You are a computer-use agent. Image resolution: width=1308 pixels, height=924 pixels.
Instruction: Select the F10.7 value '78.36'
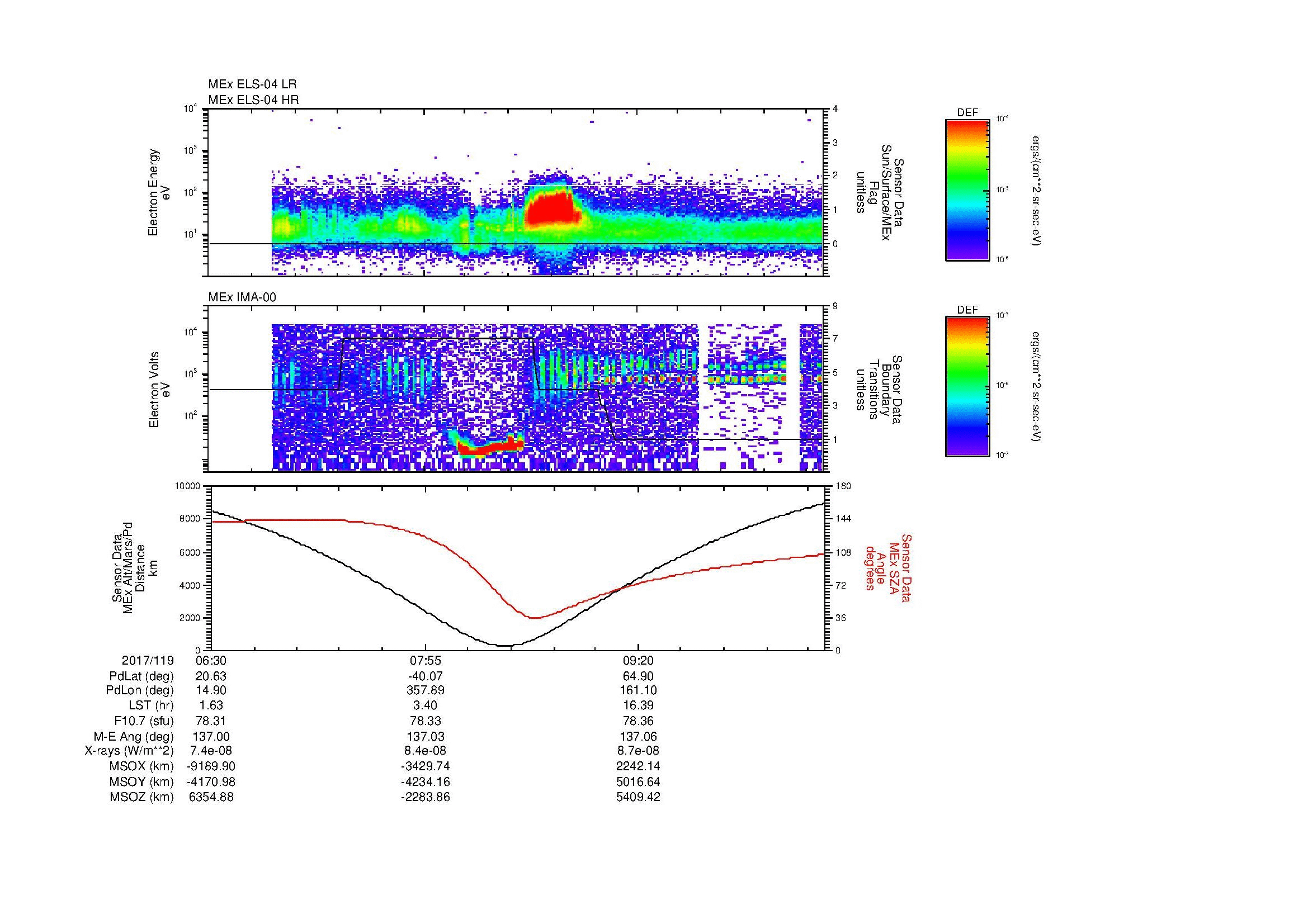[638, 721]
